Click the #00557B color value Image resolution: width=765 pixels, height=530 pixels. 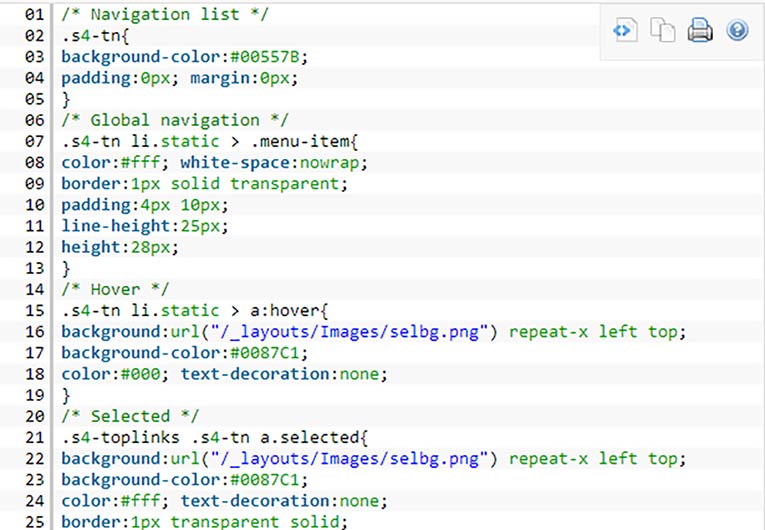[x=264, y=57]
